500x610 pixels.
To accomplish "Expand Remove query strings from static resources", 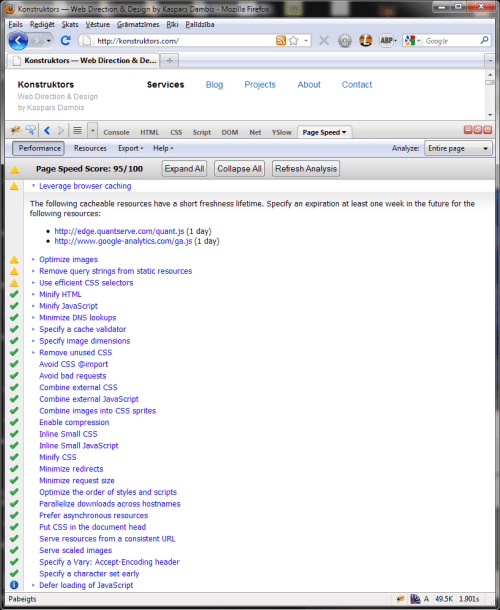I will pyautogui.click(x=33, y=271).
